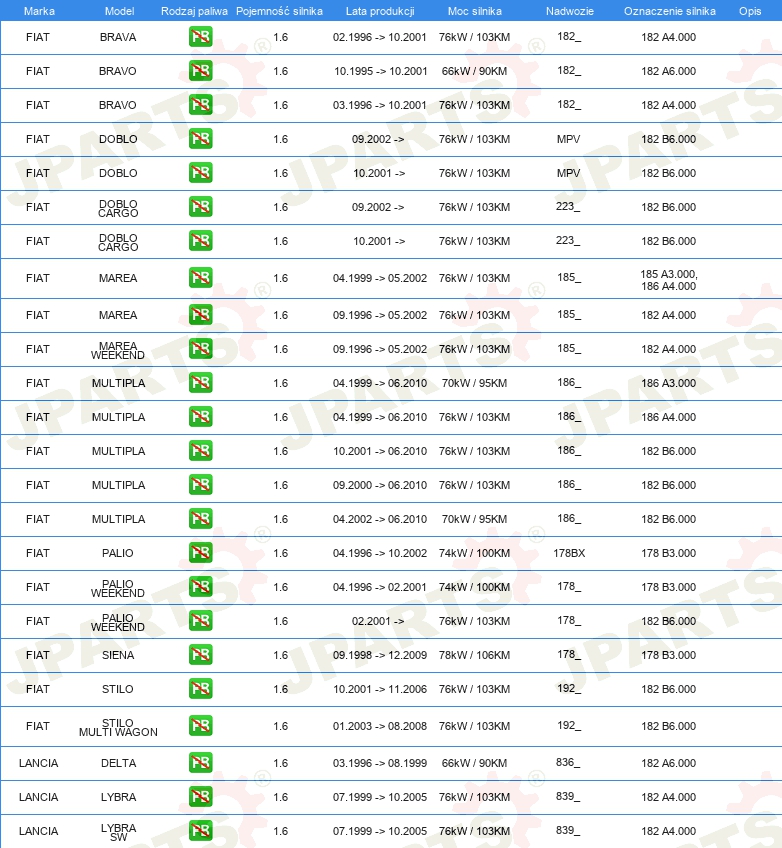The height and width of the screenshot is (848, 782).
Task: Click the '78kW / 106KM' power cell
Action: pos(474,655)
